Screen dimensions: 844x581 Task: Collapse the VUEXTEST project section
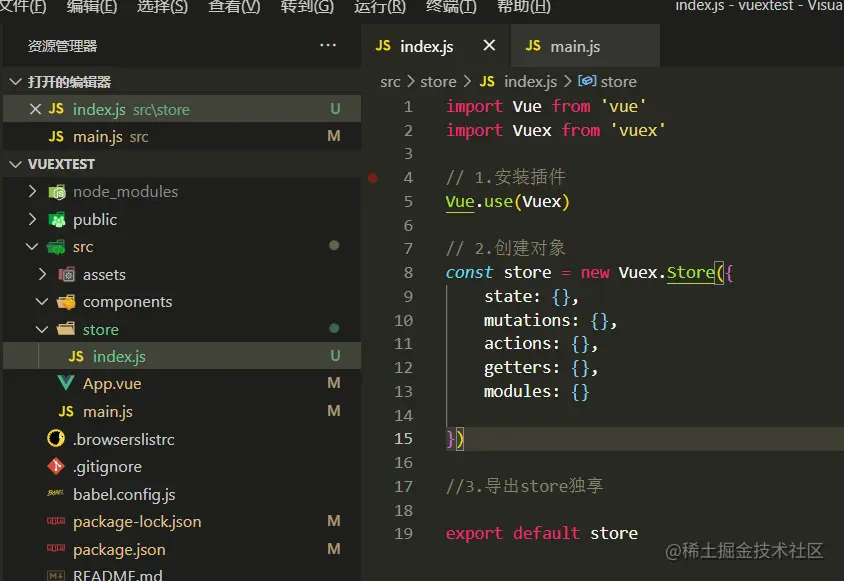[x=16, y=164]
